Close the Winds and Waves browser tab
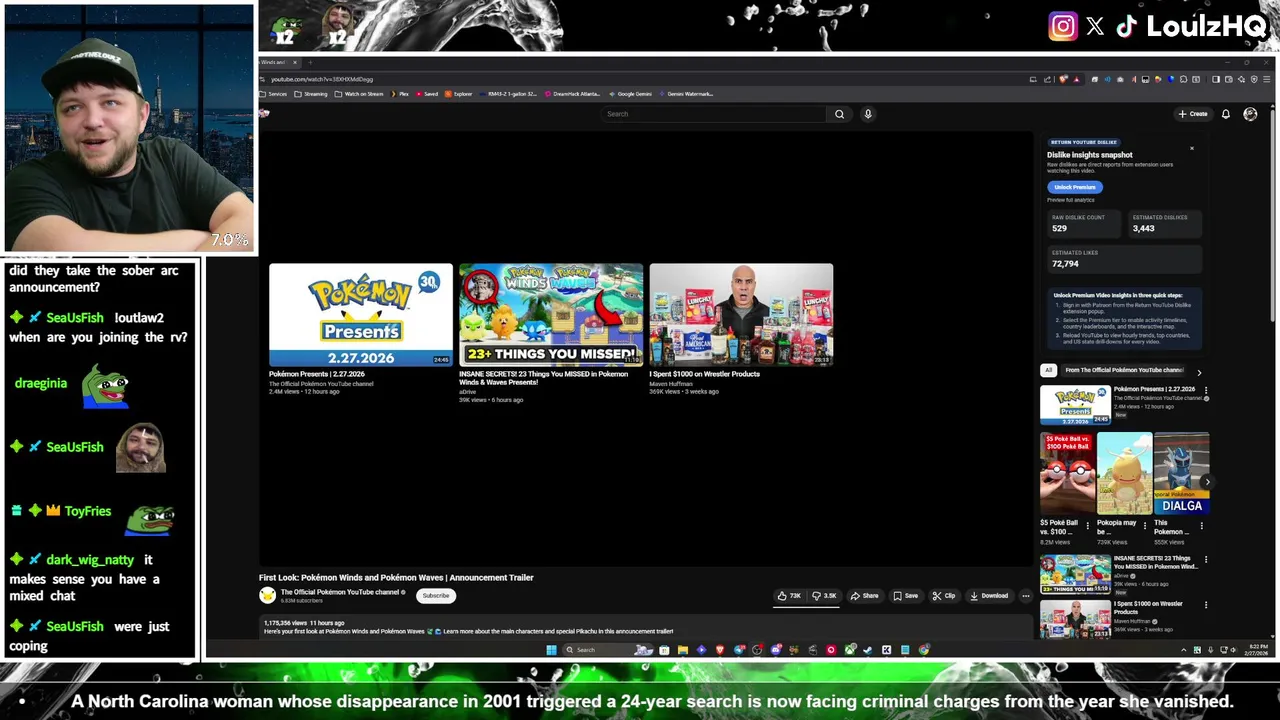The image size is (1280, 720). coord(295,62)
